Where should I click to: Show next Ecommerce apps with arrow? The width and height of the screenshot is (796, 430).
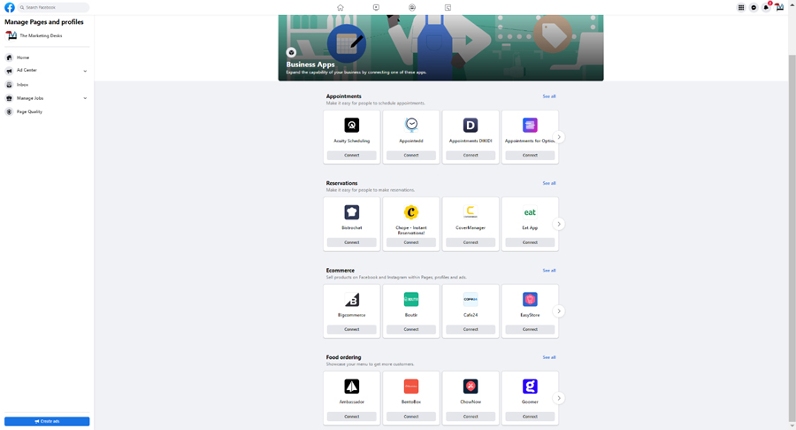(x=559, y=311)
